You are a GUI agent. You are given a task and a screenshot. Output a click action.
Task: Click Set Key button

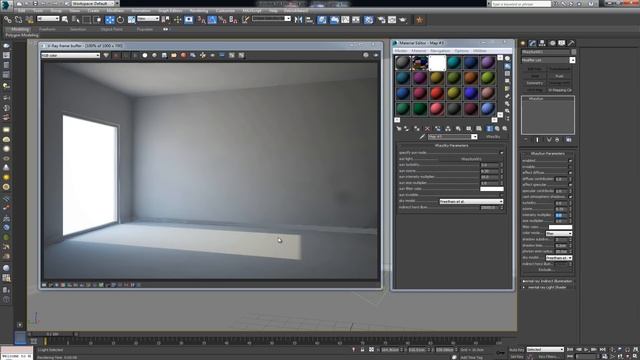[x=516, y=357]
